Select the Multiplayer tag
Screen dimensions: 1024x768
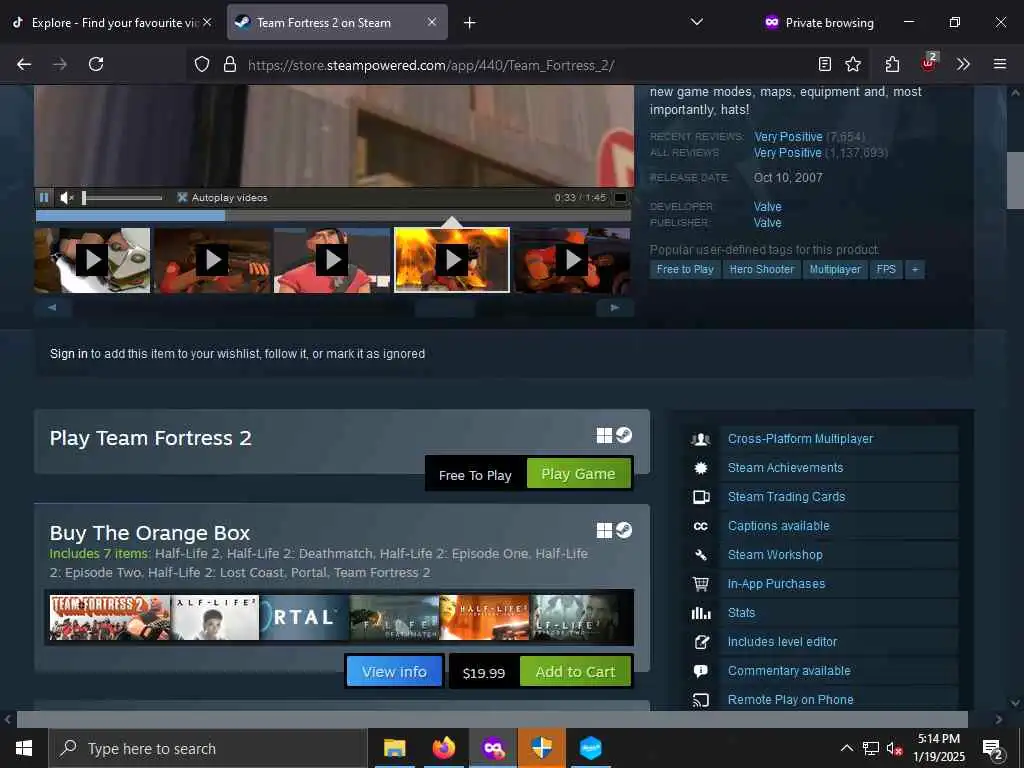click(835, 269)
